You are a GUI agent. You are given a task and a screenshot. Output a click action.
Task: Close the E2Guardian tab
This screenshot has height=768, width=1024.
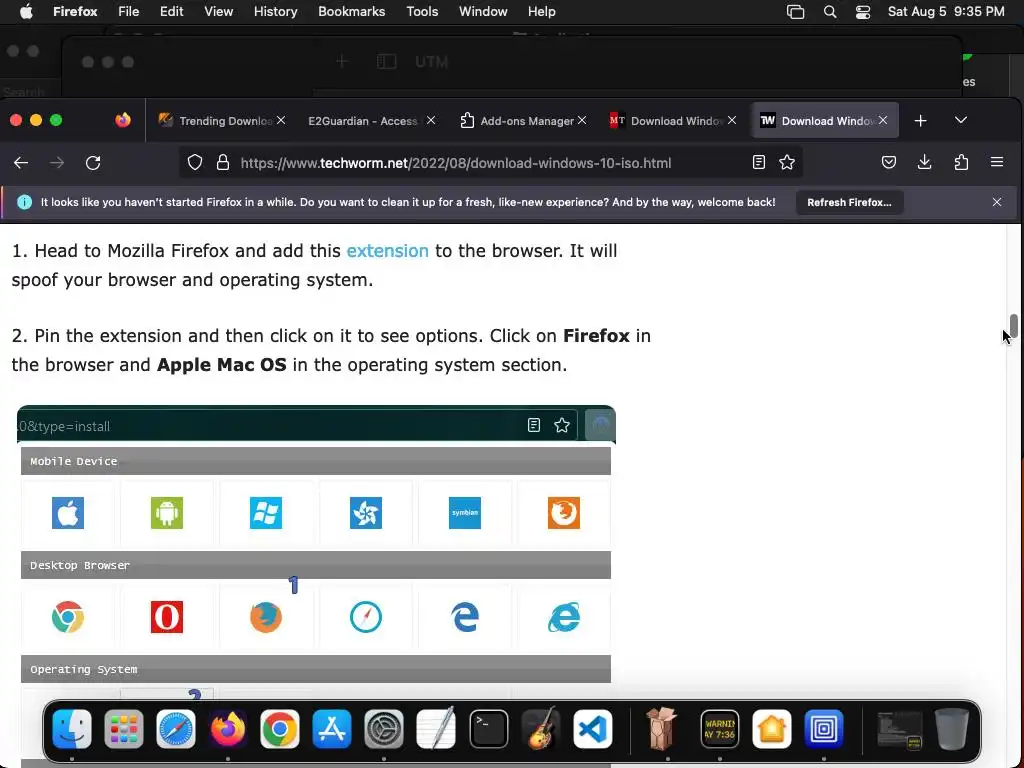(431, 120)
